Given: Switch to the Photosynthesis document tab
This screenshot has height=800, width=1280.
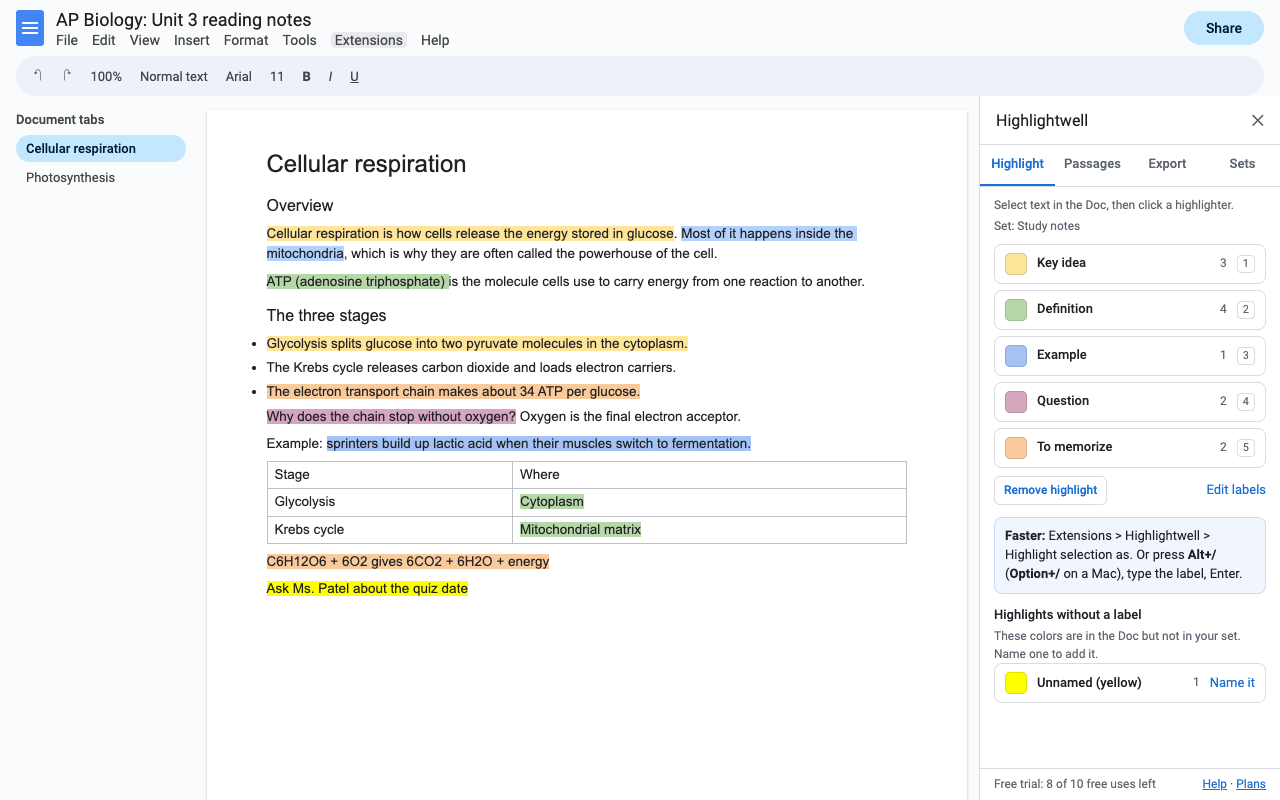Looking at the screenshot, I should pyautogui.click(x=101, y=178).
